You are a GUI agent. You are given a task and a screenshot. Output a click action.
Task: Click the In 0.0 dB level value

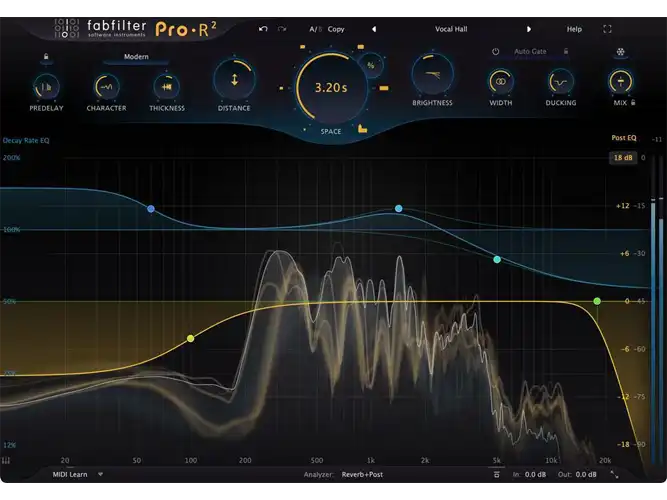(535, 474)
